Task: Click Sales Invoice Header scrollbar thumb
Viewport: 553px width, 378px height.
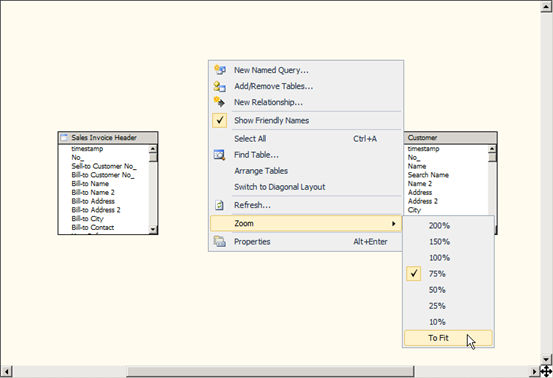Action: coord(153,157)
